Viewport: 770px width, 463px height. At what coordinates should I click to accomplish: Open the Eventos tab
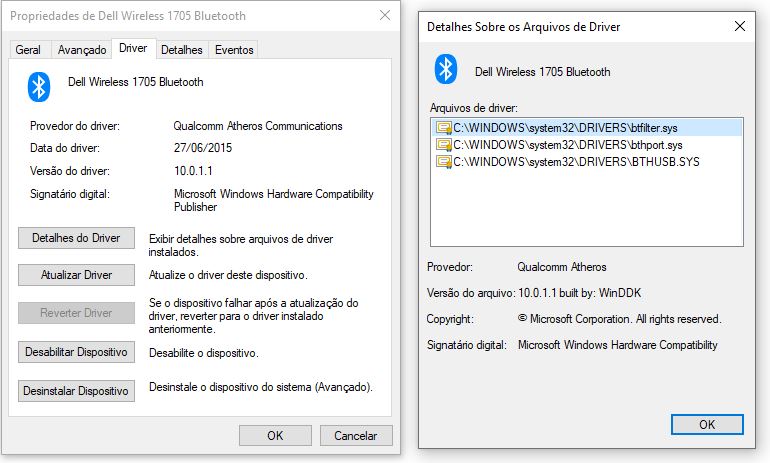click(234, 50)
